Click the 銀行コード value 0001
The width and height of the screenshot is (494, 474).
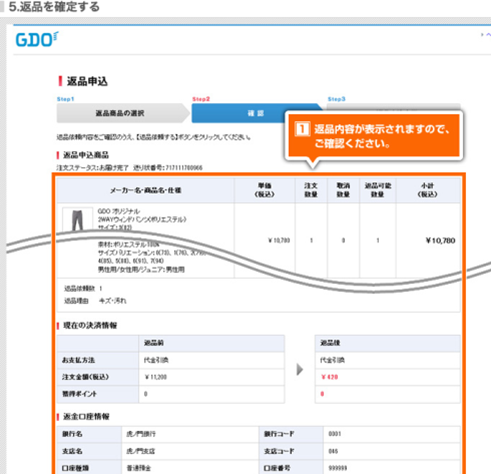(x=335, y=434)
